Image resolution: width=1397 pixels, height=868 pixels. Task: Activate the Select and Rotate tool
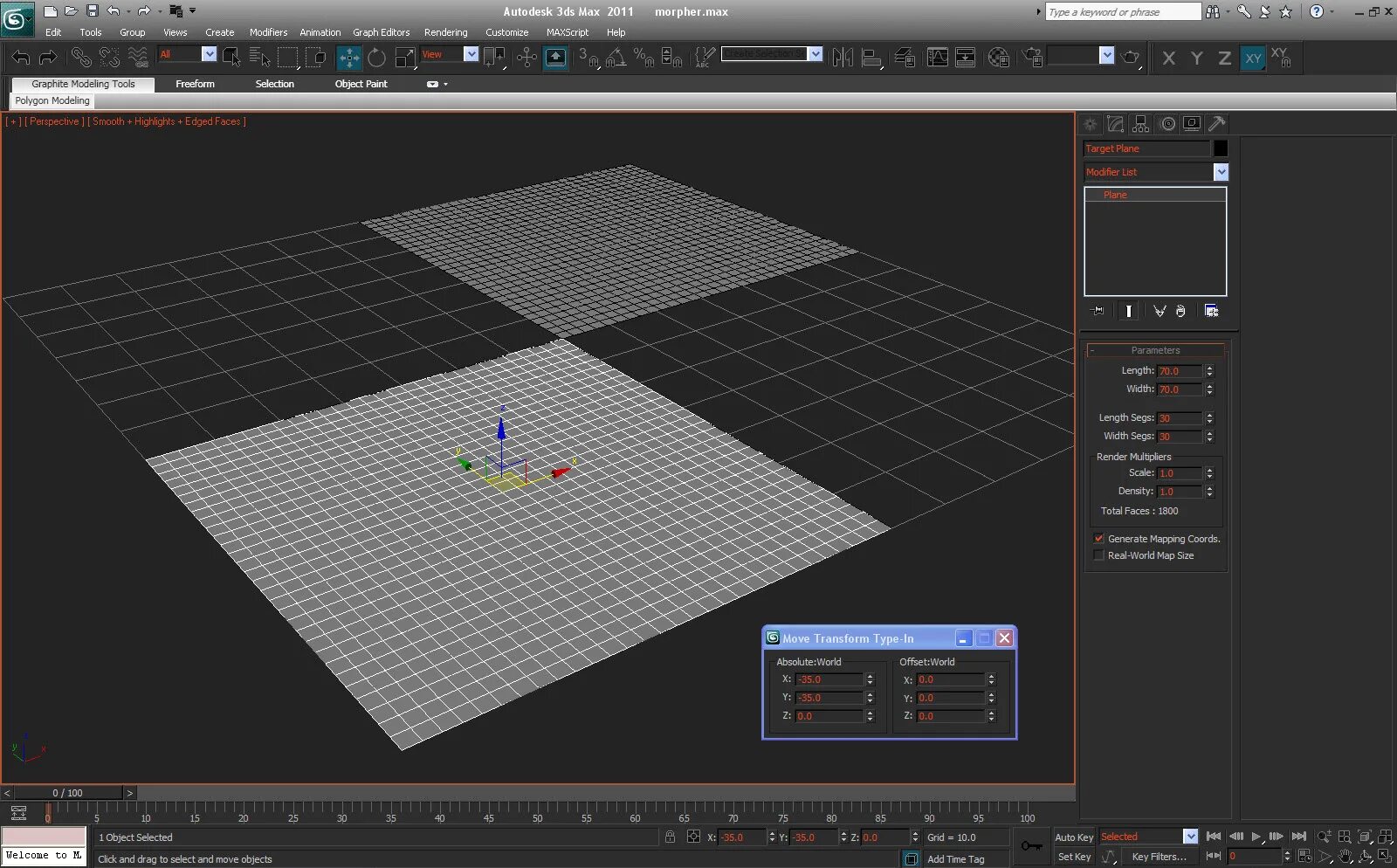point(376,59)
